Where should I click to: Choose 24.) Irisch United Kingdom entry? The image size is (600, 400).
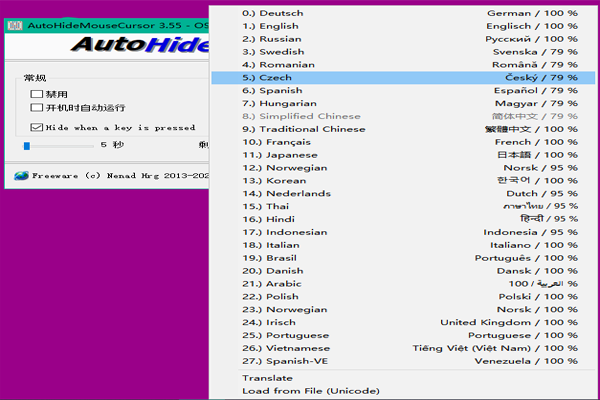(403, 322)
